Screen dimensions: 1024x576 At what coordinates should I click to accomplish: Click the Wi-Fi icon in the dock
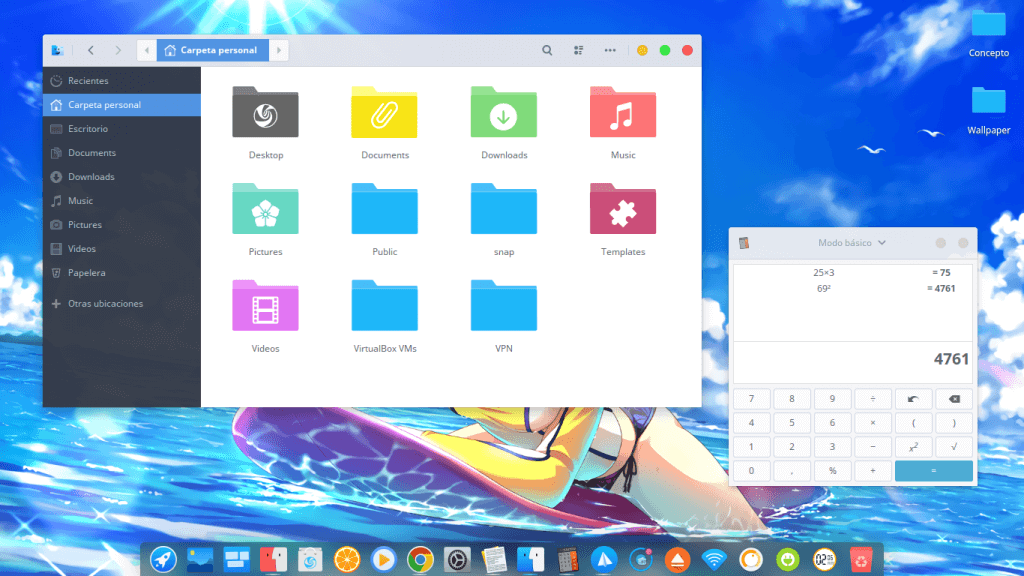(x=714, y=560)
